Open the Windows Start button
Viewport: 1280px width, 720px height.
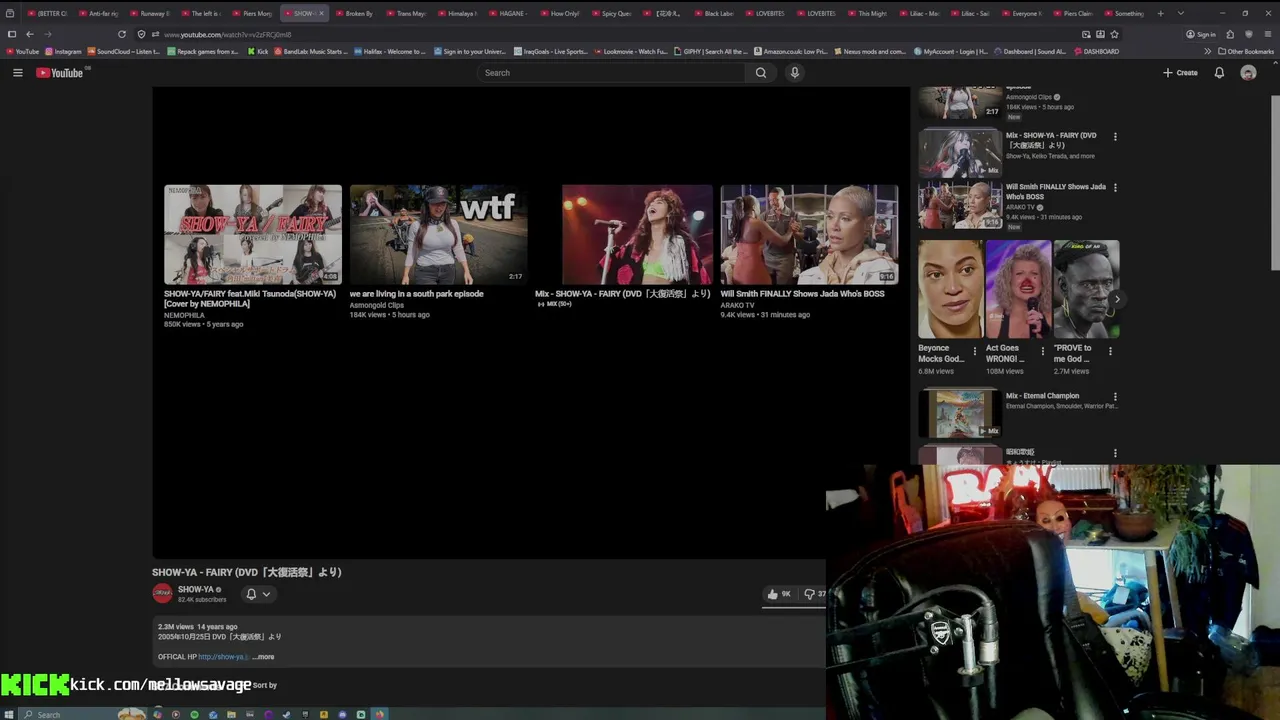pos(10,714)
